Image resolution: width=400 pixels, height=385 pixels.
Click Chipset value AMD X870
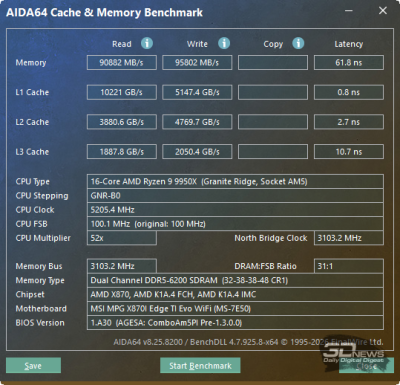tap(235, 294)
